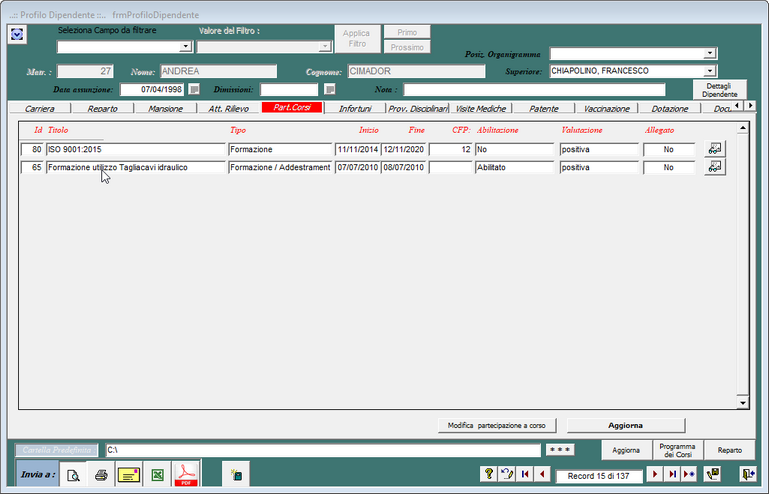
Task: Go to next record arrow icon
Action: pyautogui.click(x=655, y=474)
